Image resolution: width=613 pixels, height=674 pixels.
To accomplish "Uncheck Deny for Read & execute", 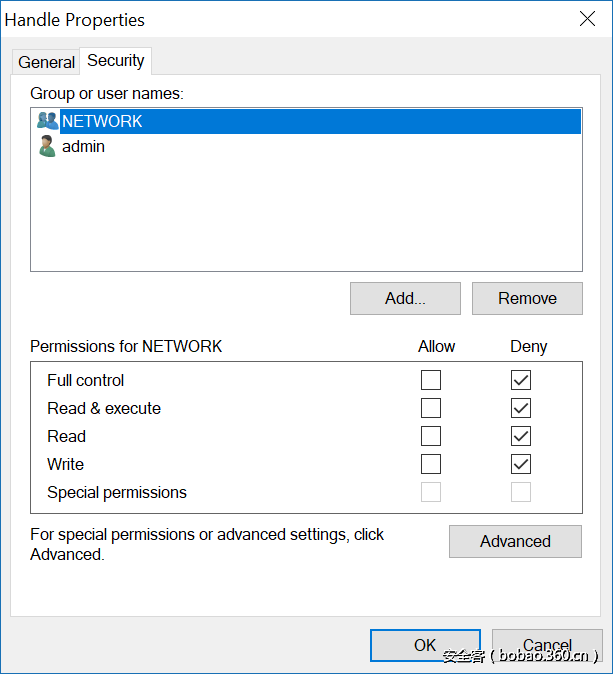I will click(521, 408).
